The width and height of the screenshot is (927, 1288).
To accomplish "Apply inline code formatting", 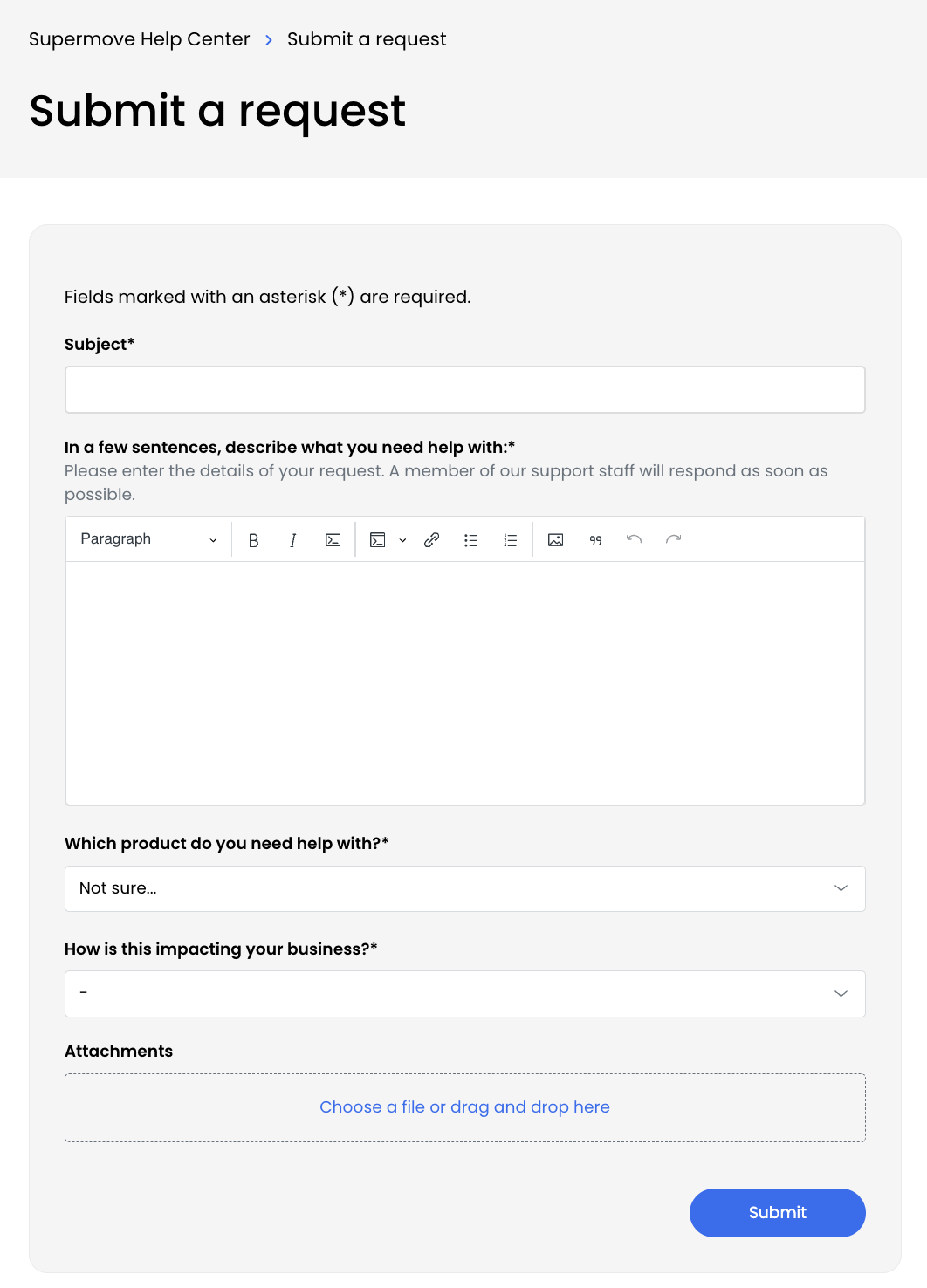I will (x=333, y=540).
